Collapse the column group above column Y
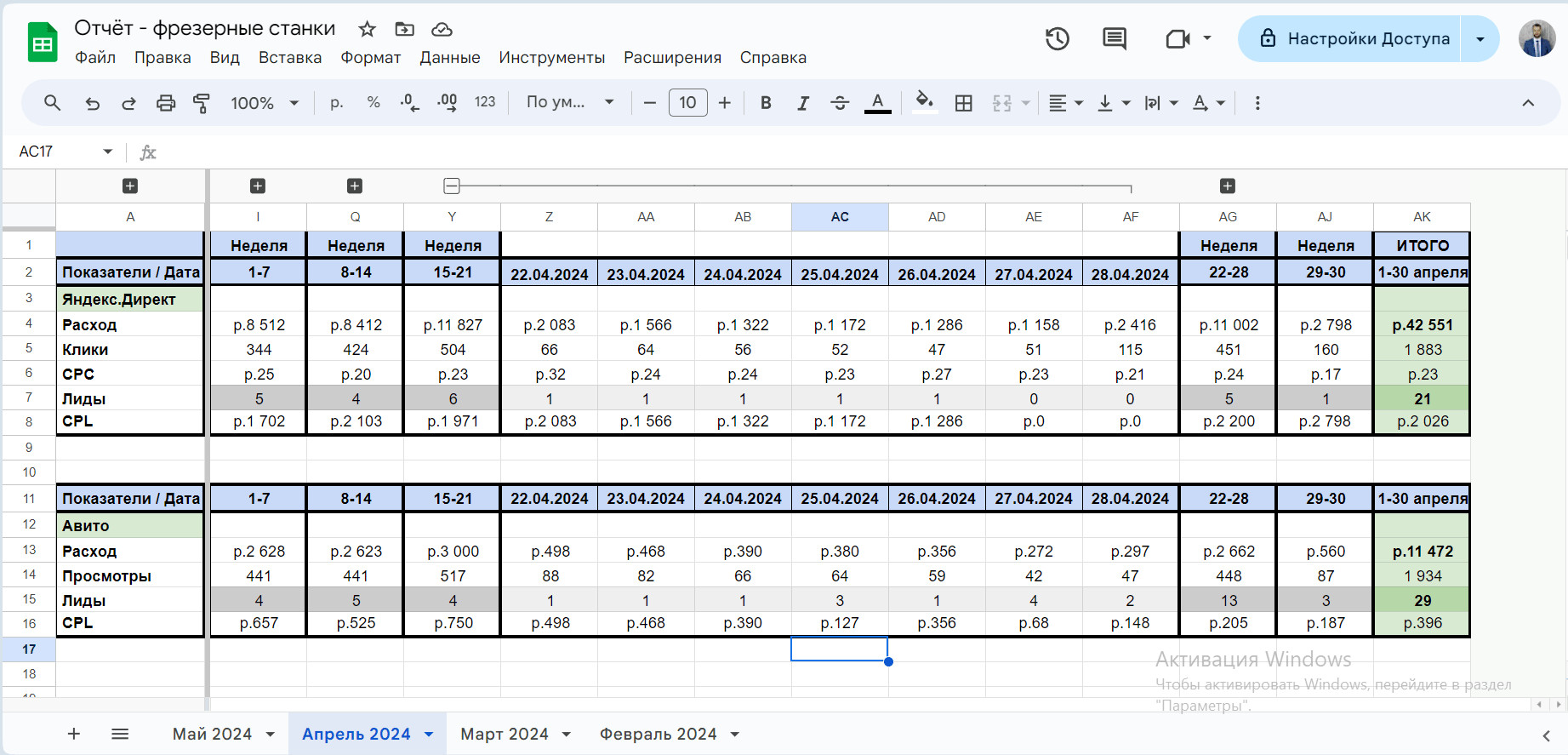Screen dimensions: 1568x755 [452, 186]
